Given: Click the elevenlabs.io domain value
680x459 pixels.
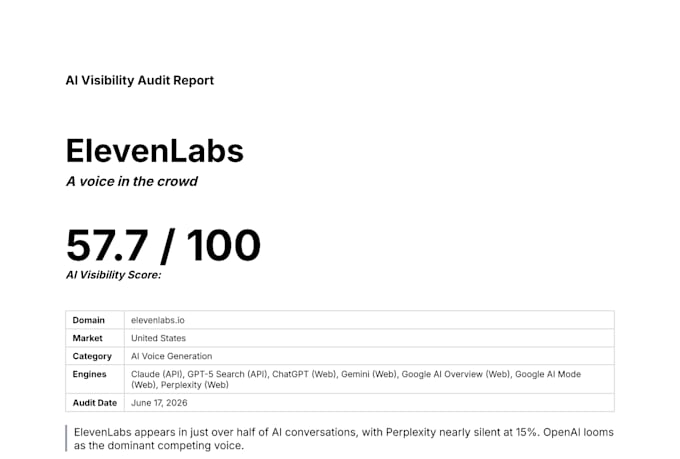Looking at the screenshot, I should click(158, 320).
